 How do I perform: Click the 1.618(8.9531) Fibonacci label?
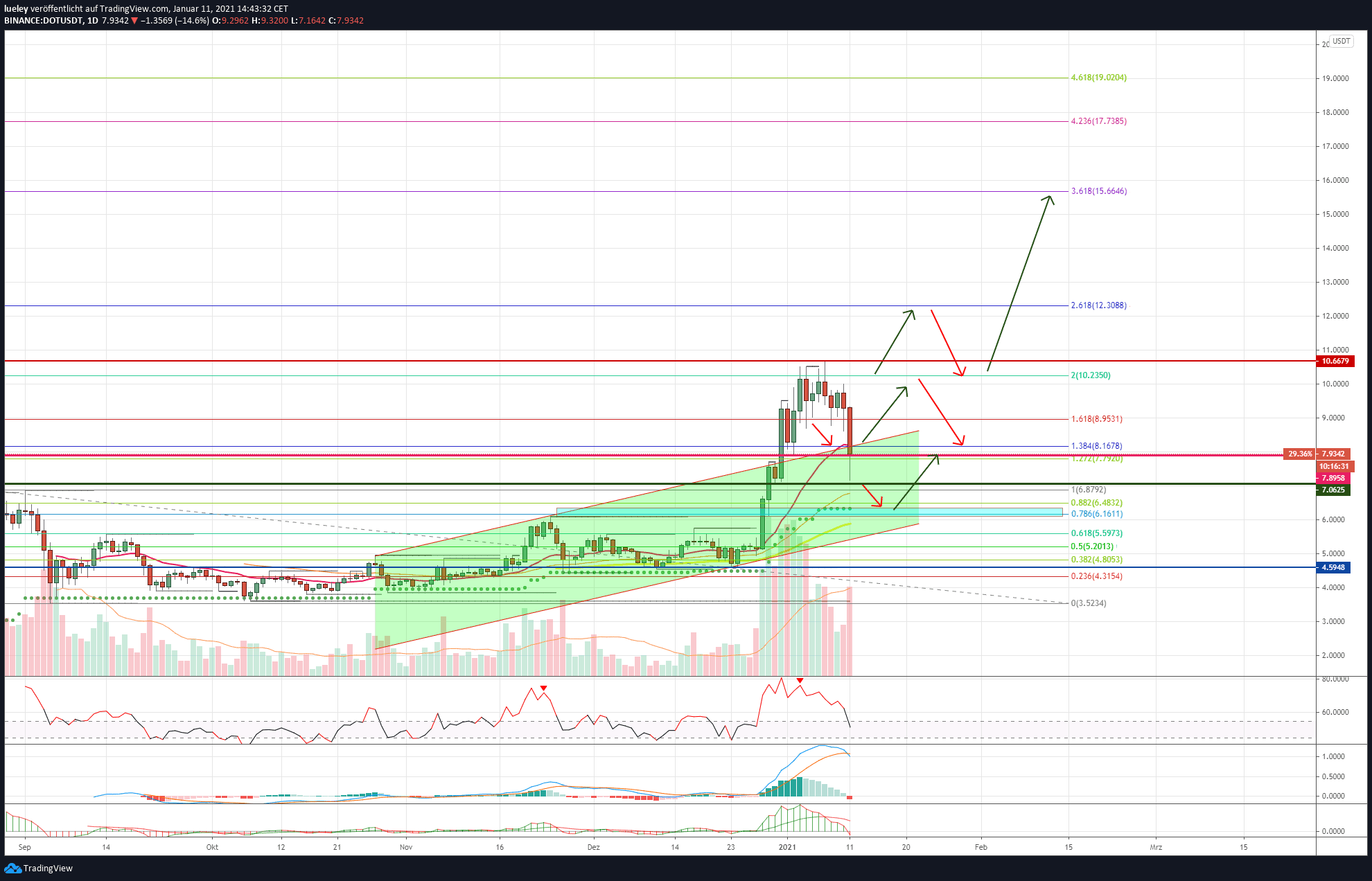(x=1096, y=419)
